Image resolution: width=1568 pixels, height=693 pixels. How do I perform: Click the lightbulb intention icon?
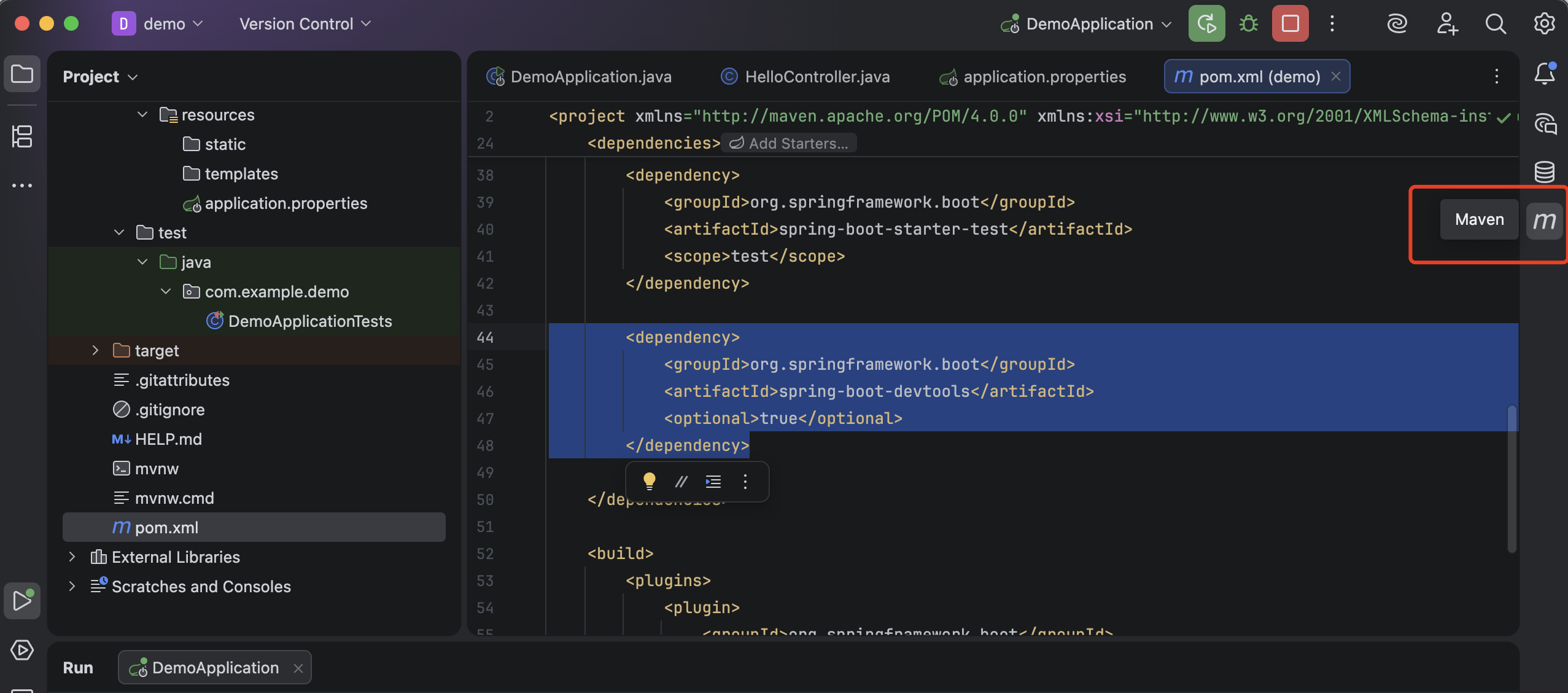[649, 481]
